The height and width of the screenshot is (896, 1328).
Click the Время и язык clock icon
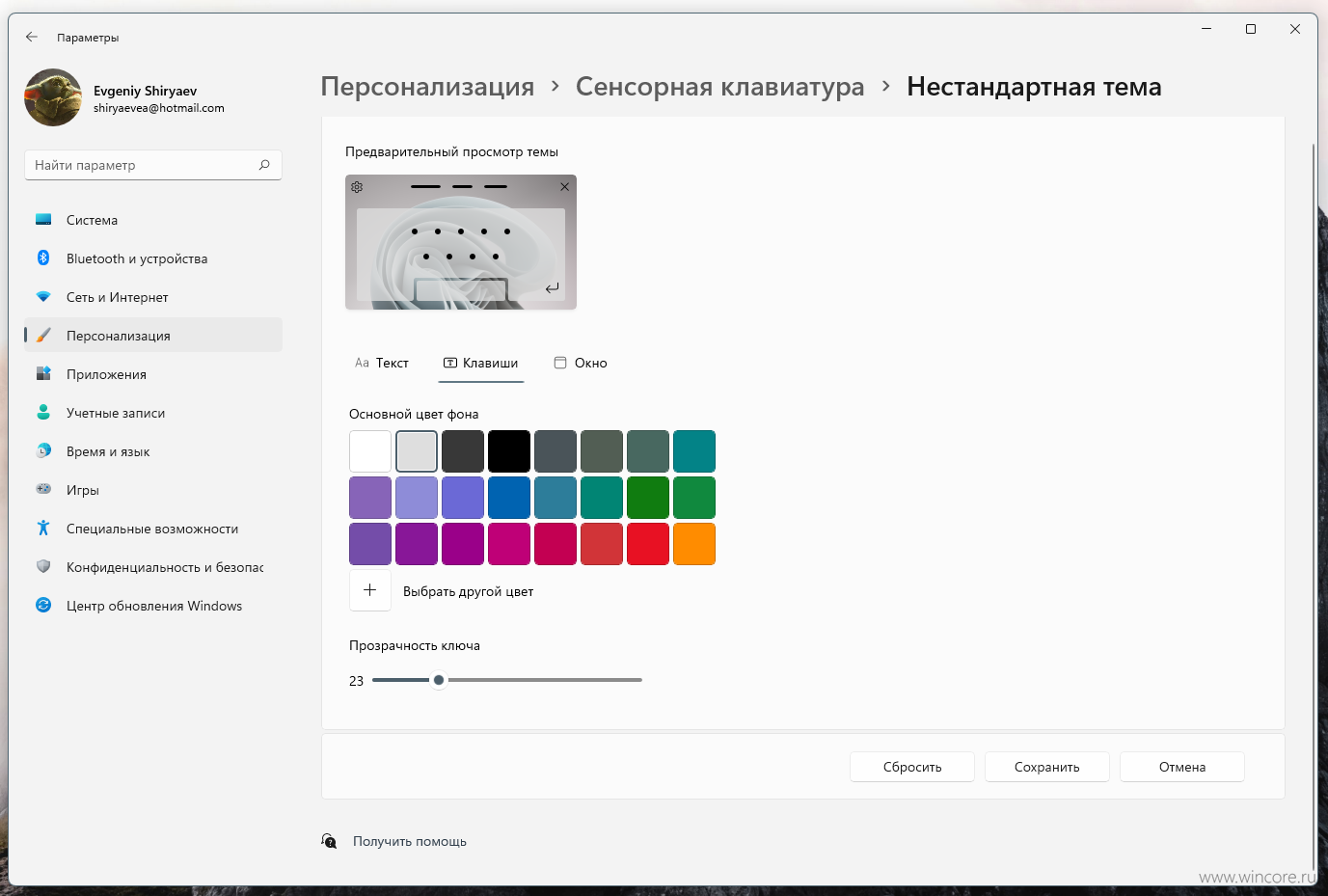click(43, 450)
